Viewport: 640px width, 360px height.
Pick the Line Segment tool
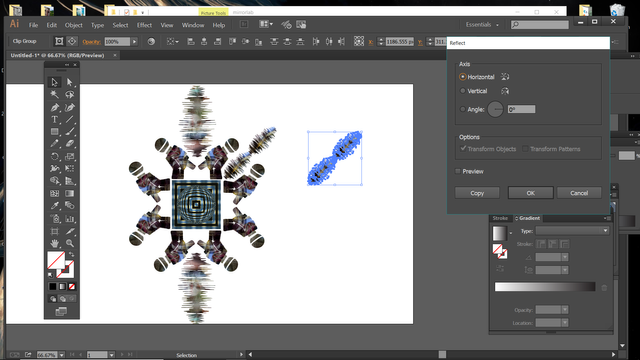[x=69, y=120]
